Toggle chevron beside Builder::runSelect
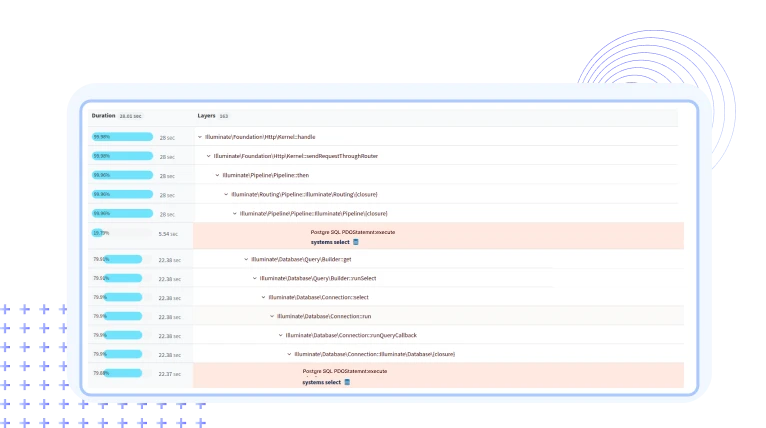 pyautogui.click(x=255, y=278)
